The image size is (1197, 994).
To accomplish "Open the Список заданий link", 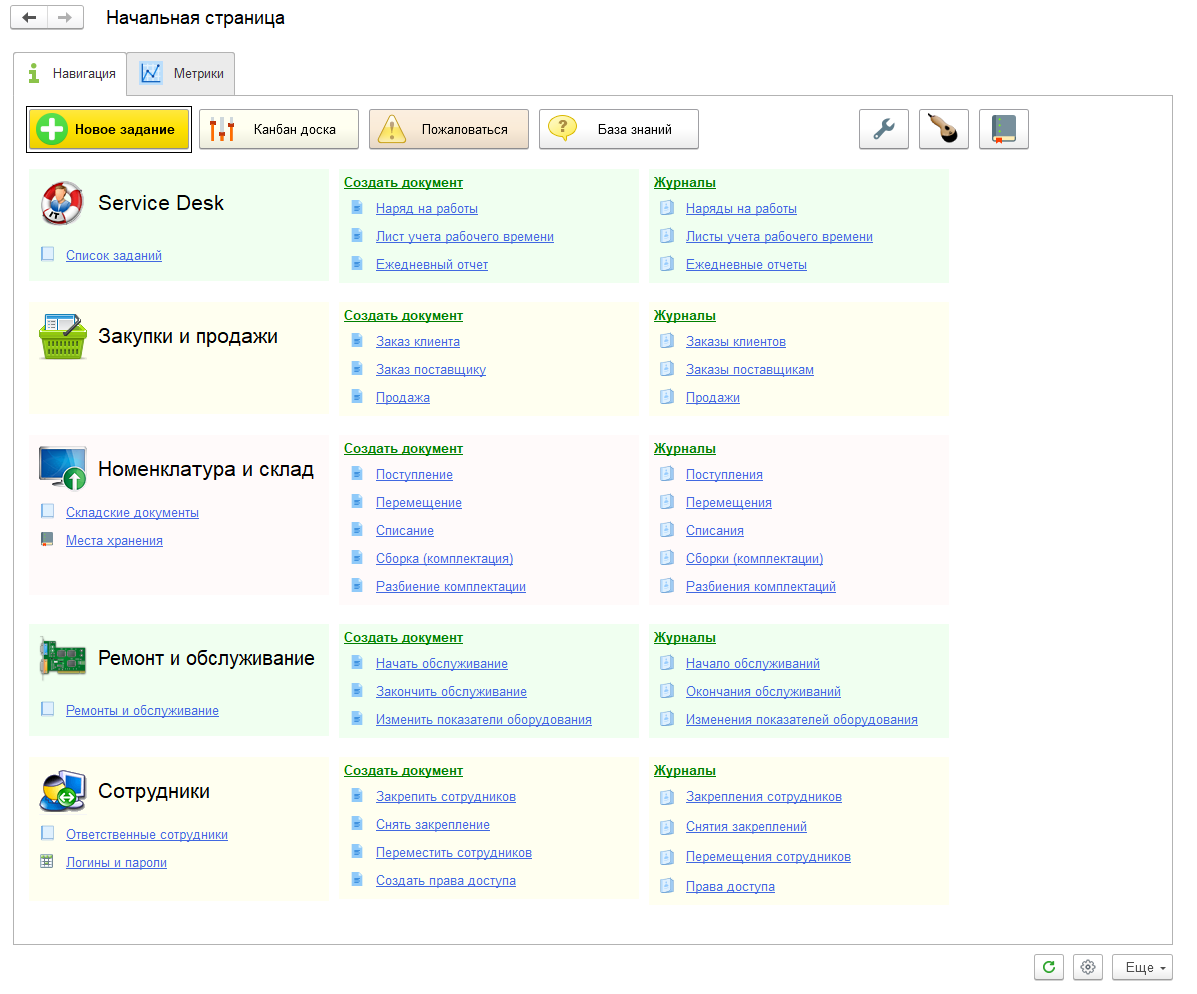I will coord(113,255).
